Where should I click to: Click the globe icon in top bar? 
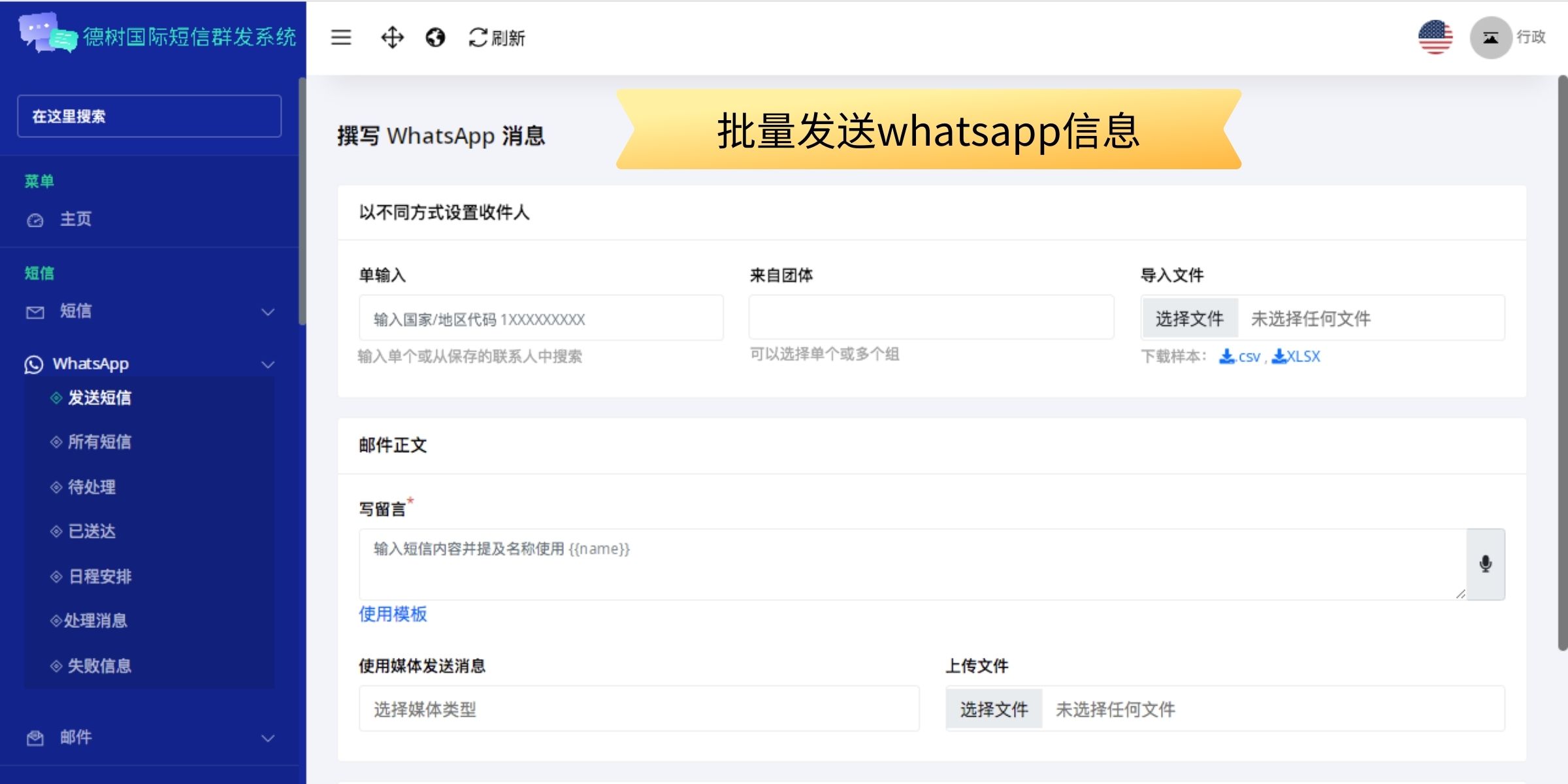(x=435, y=37)
